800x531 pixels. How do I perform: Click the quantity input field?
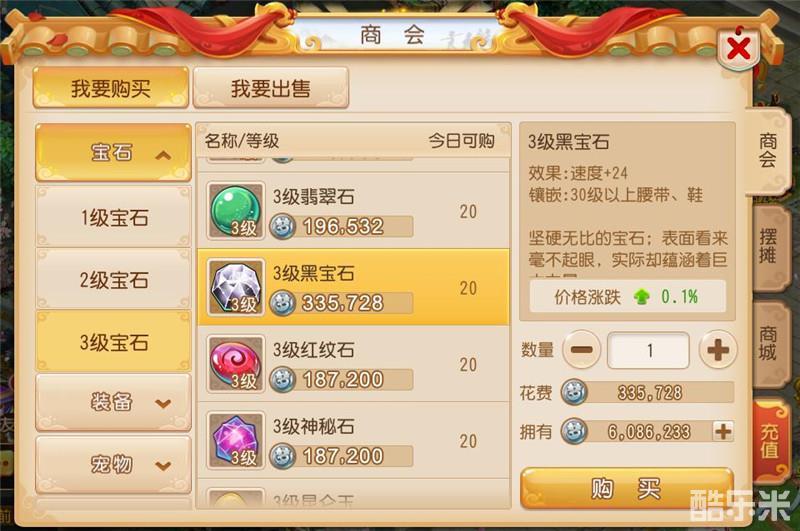[x=648, y=350]
